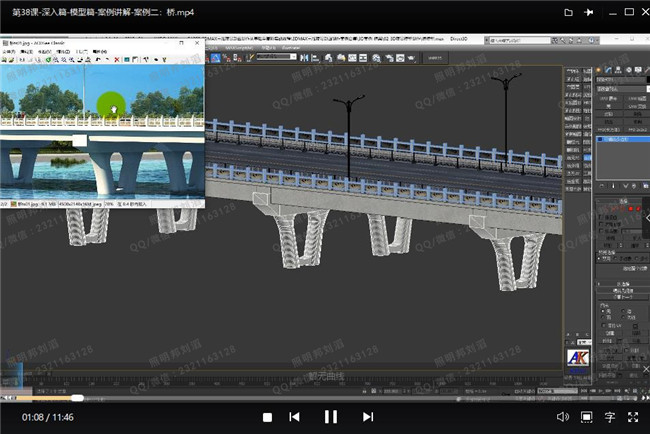The height and width of the screenshot is (434, 650).
Task: Click the object name field in Modify panel
Action: [620, 79]
